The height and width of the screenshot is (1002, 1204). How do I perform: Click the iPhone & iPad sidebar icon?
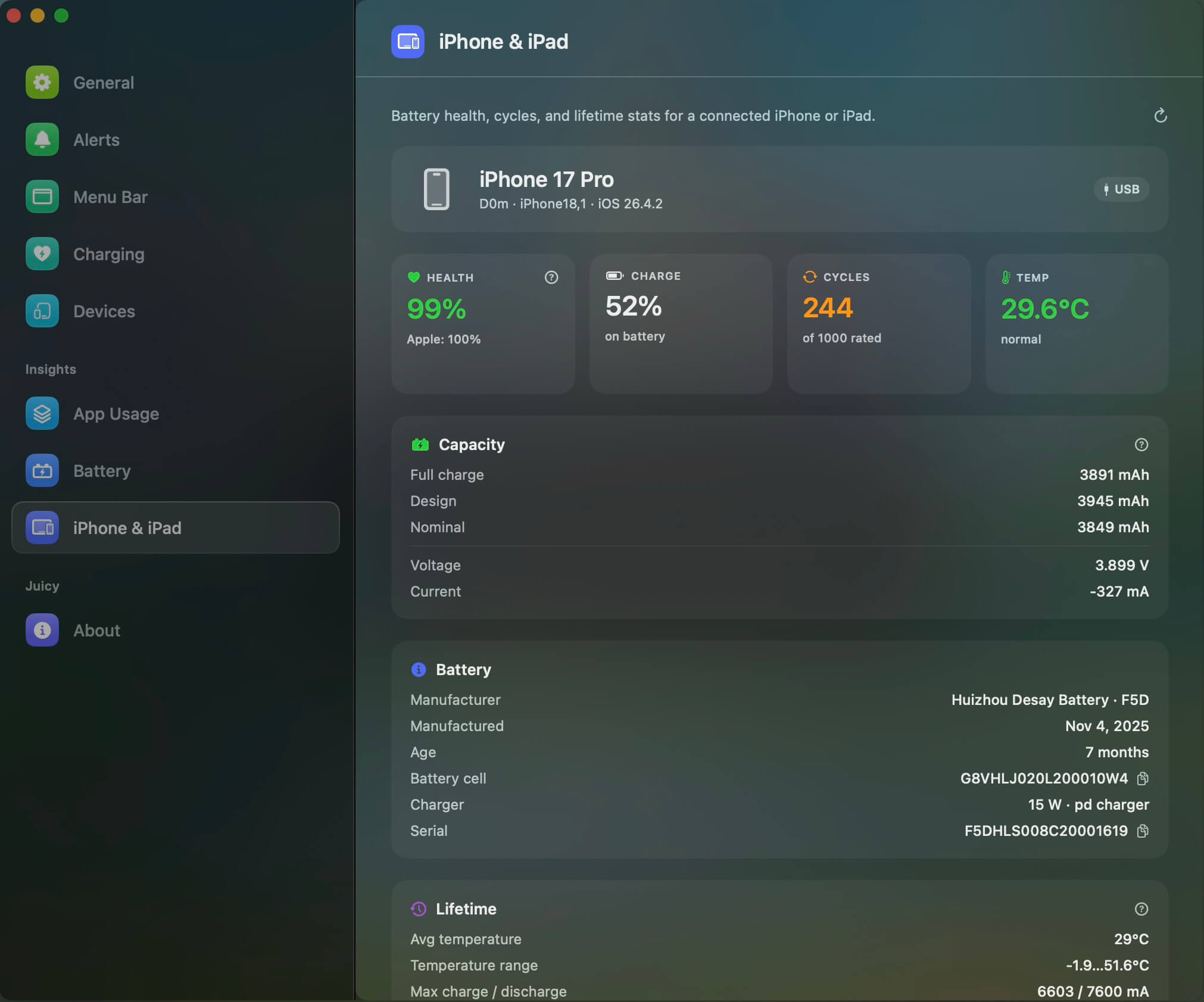pos(42,527)
